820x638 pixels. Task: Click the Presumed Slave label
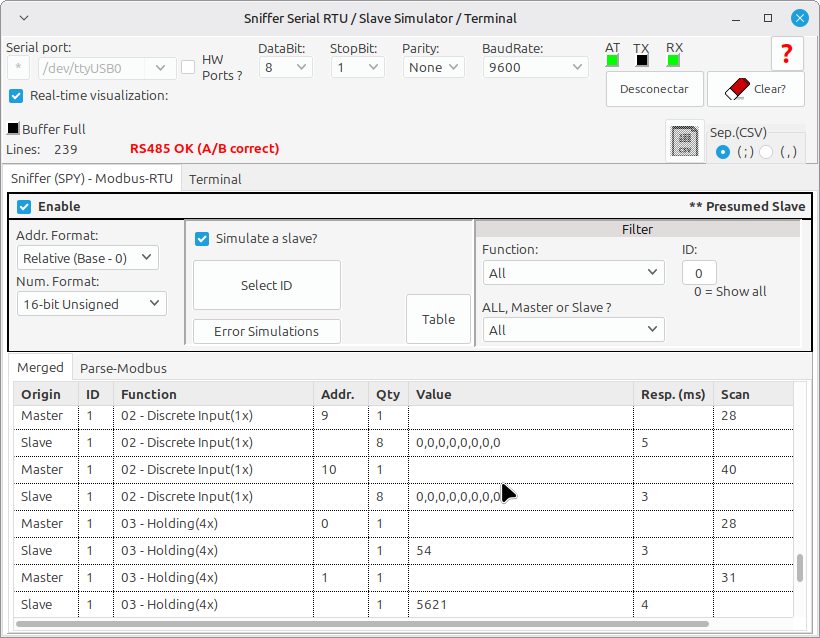pyautogui.click(x=747, y=207)
